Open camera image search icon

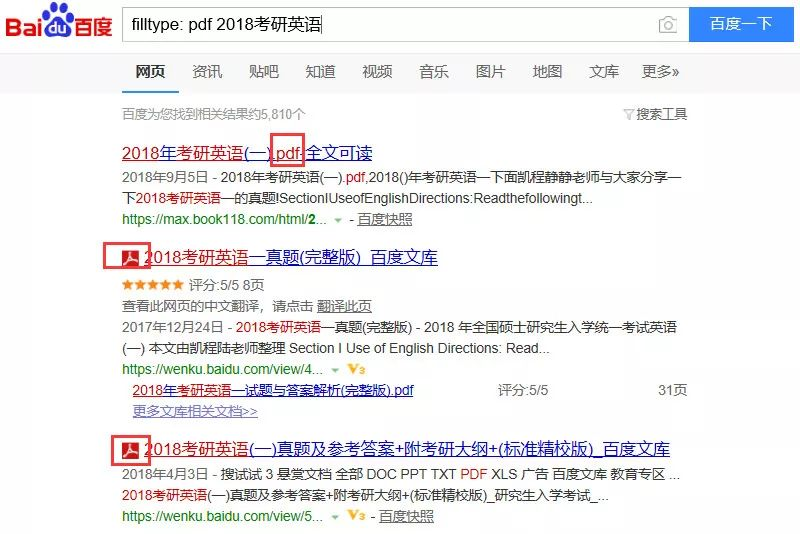[667, 24]
